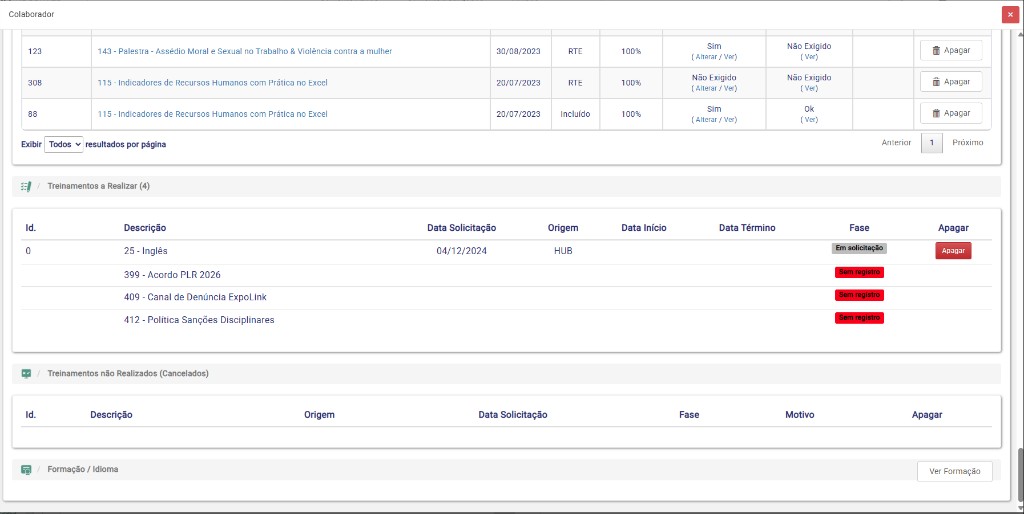Open 143 - Palestra Assédio Moral link
This screenshot has height=514, width=1024.
click(x=245, y=51)
